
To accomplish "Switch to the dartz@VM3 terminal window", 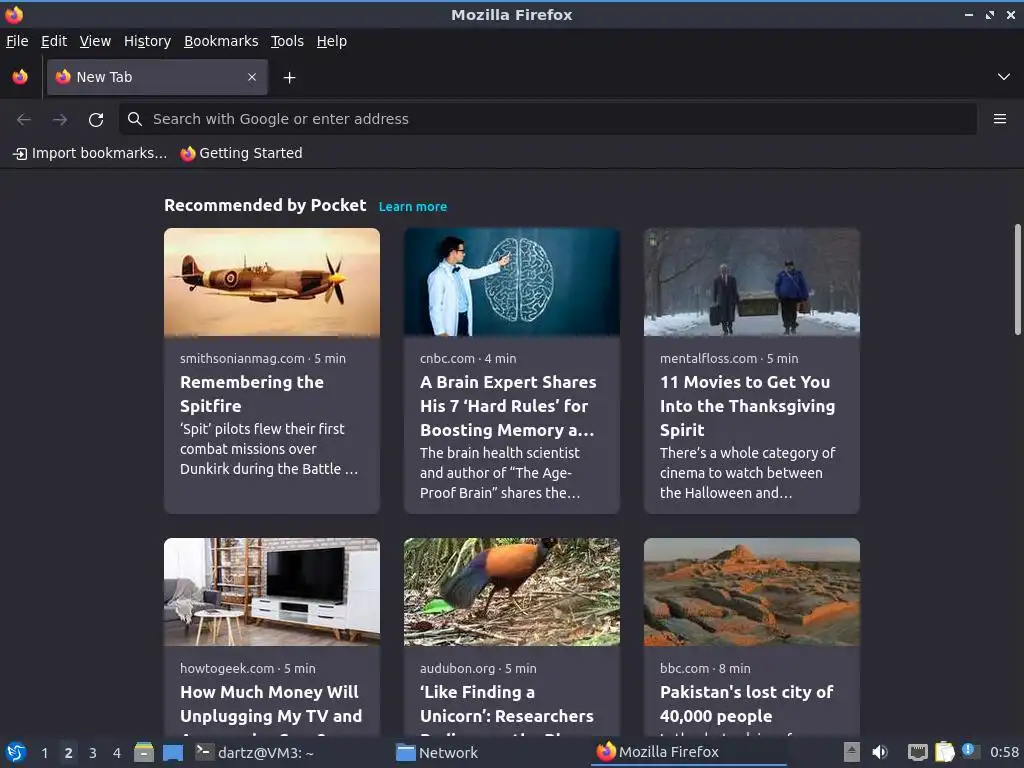I will point(255,753).
